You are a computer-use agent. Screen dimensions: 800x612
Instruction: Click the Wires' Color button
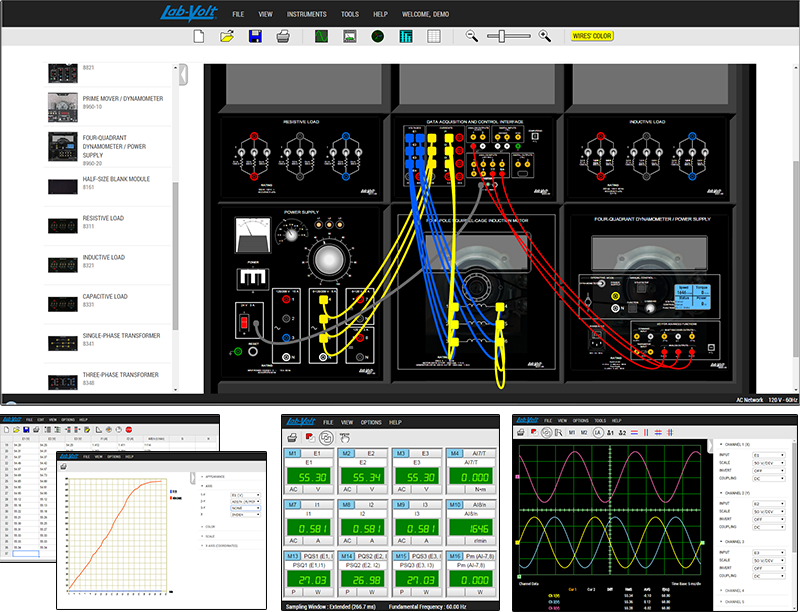pos(592,36)
